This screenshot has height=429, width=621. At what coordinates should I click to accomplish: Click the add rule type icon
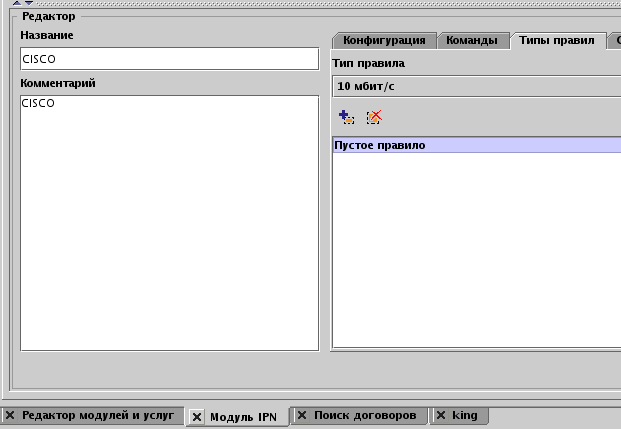point(346,117)
